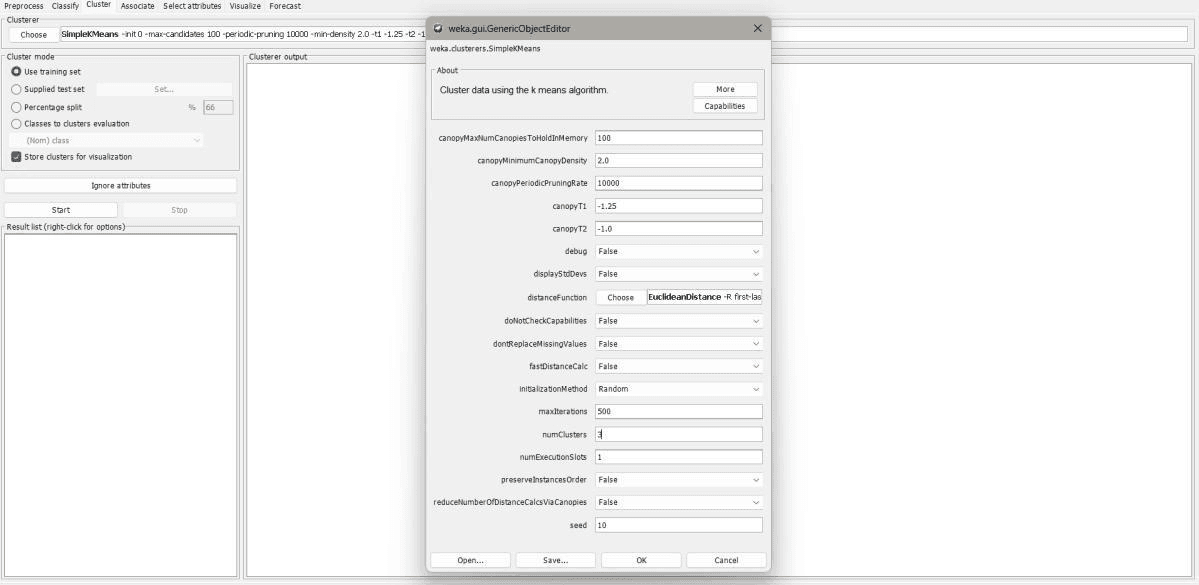Switch to the Preprocess tab
Screen dimensions: 1199x585
point(24,6)
